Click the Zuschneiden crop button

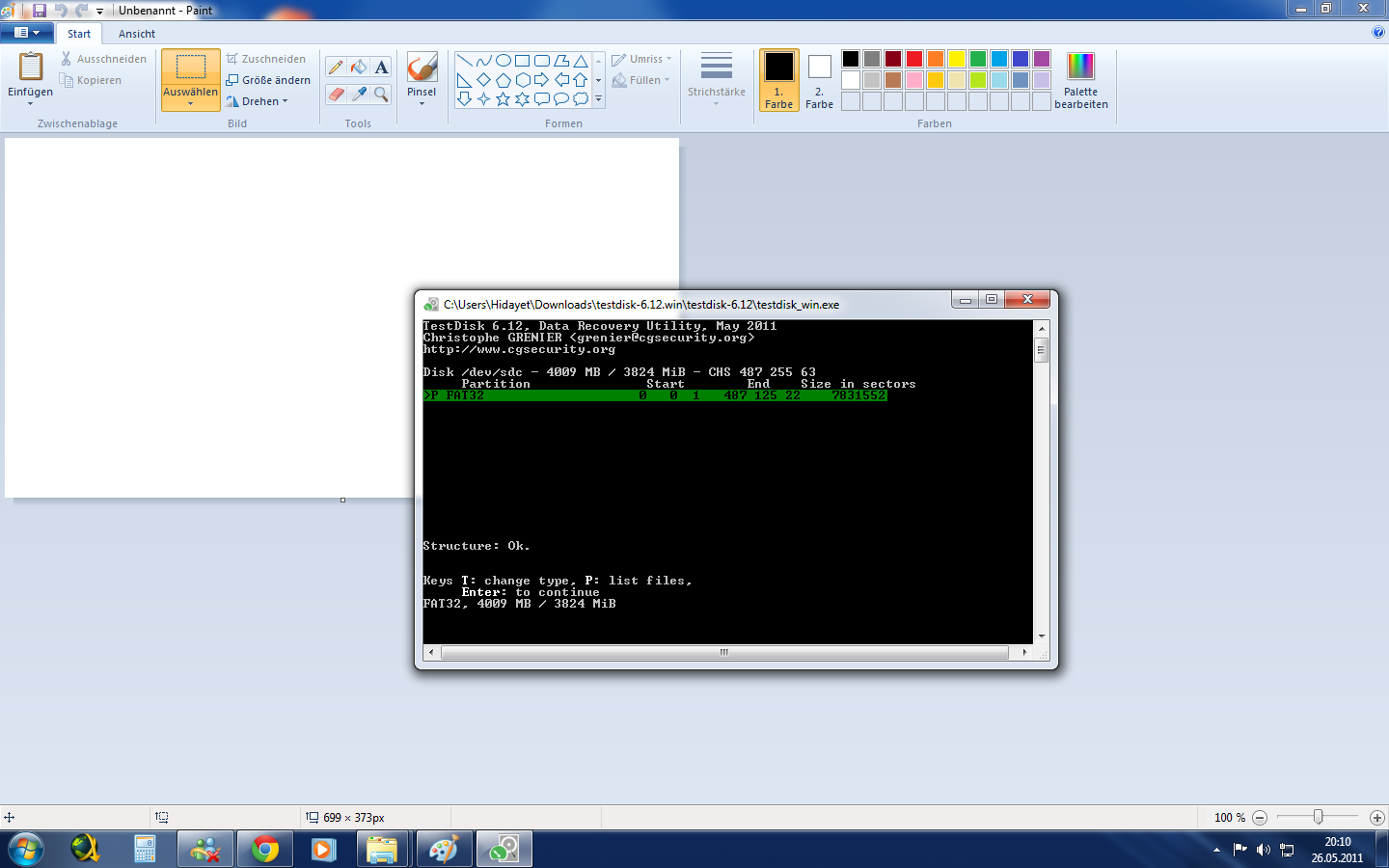click(x=266, y=59)
